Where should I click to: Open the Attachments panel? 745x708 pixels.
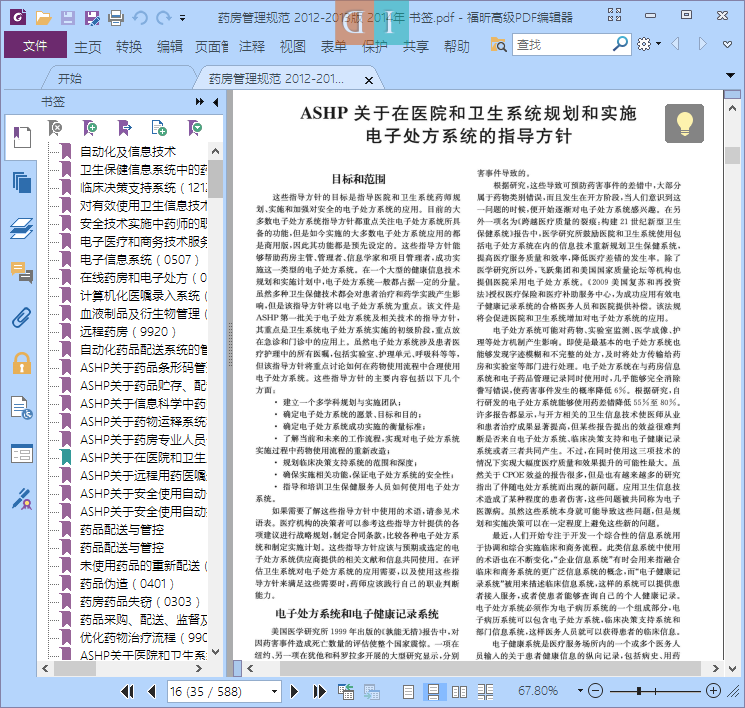[x=22, y=317]
